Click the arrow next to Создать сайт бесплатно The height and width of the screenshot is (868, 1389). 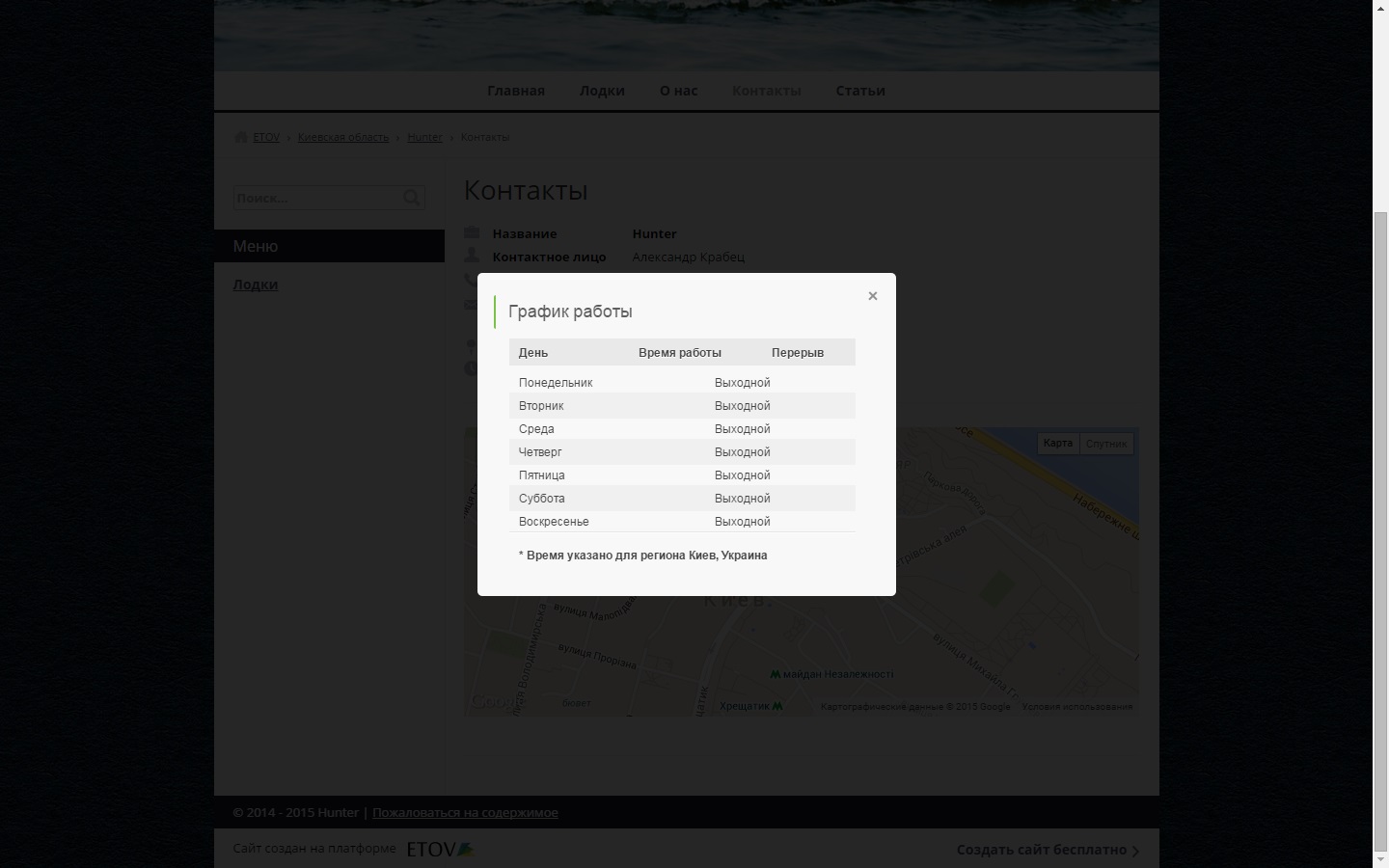[x=1135, y=851]
